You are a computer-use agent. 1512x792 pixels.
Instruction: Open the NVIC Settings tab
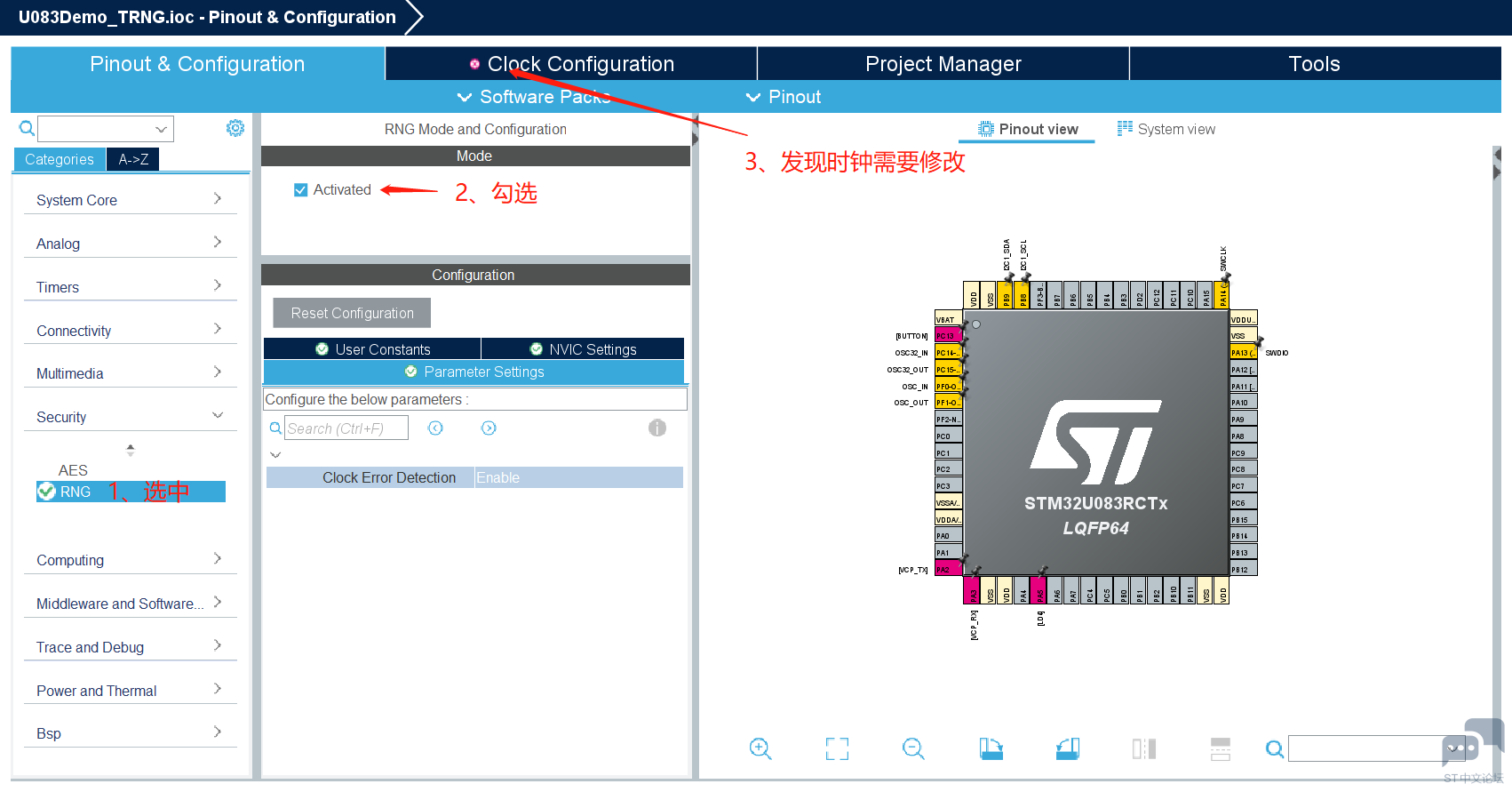583,349
